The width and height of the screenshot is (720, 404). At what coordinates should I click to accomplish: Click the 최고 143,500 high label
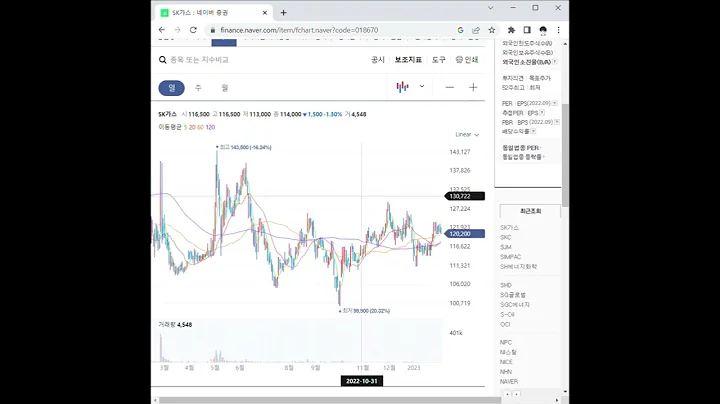pyautogui.click(x=244, y=147)
